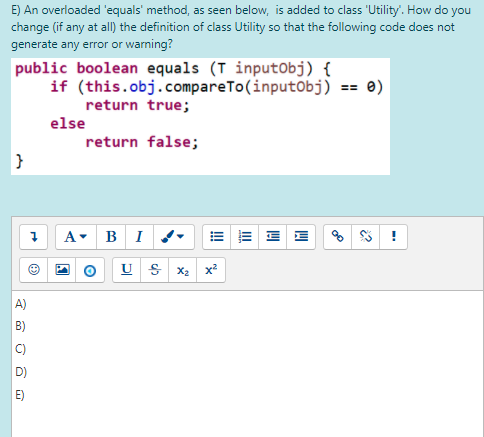
Task: Place cursor on the B) answer line
Action: coord(21,326)
